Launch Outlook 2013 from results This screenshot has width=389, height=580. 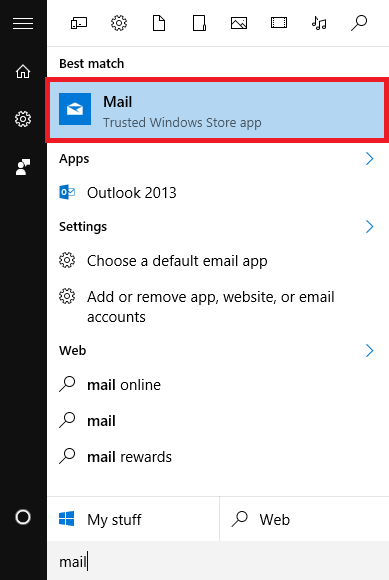pyautogui.click(x=218, y=193)
